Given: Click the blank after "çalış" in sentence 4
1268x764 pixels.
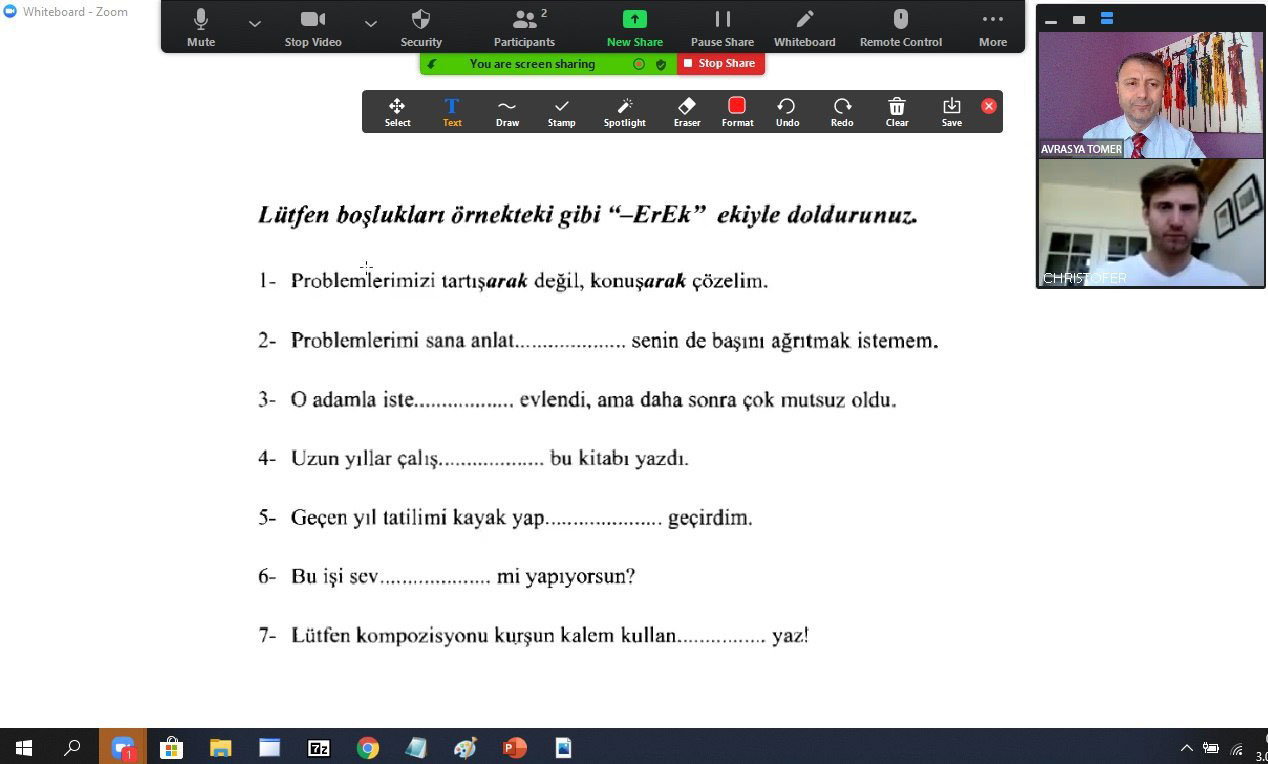Looking at the screenshot, I should [x=492, y=461].
